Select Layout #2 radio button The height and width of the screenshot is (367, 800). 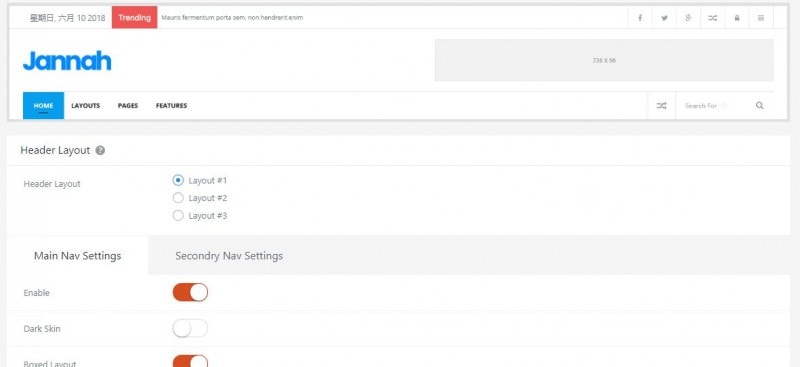(x=178, y=198)
